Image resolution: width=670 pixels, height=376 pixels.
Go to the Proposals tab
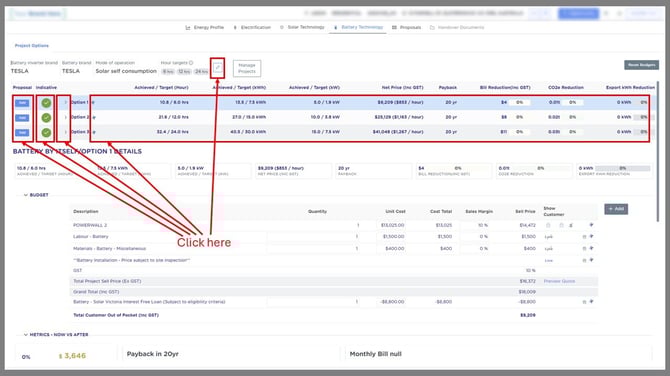406,27
